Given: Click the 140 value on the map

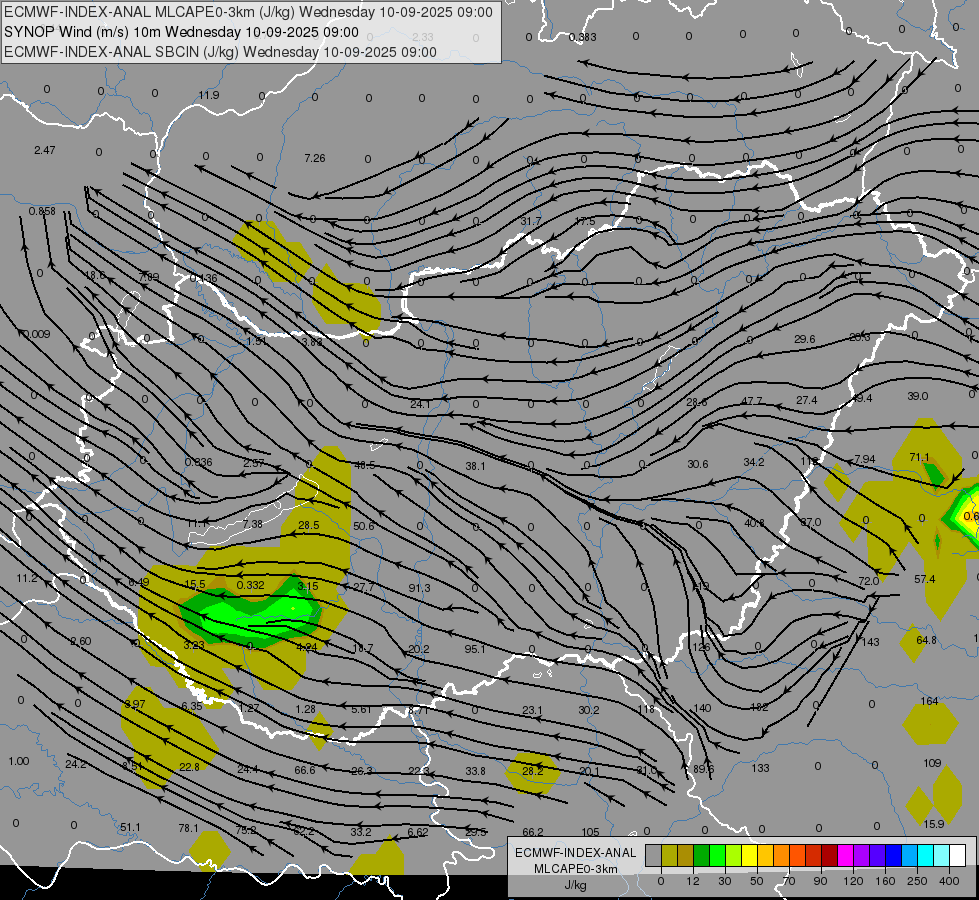Looking at the screenshot, I should 702,708.
